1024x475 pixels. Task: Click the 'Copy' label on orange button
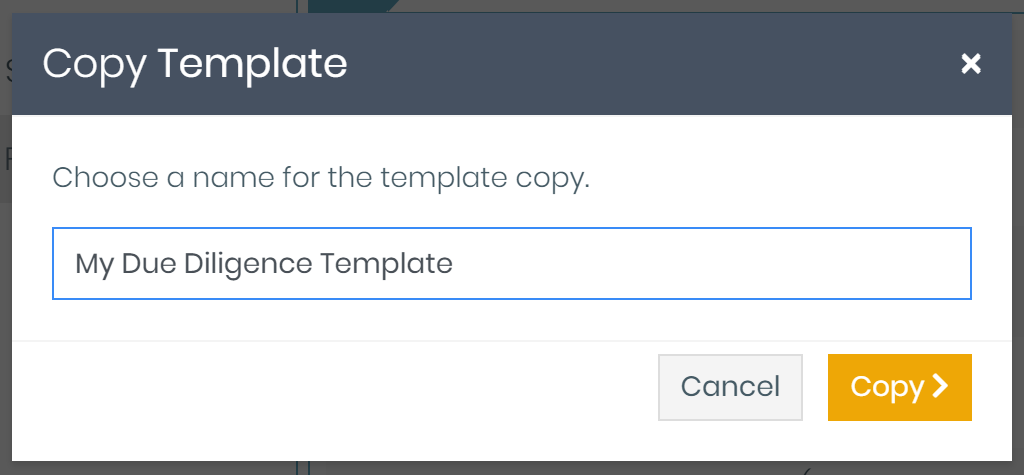click(x=886, y=387)
